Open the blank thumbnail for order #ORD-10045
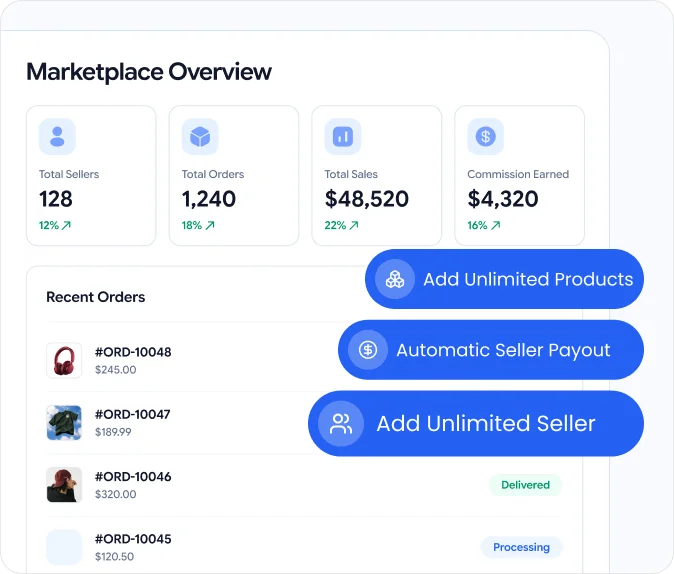Viewport: 674px width, 574px height. [64, 547]
